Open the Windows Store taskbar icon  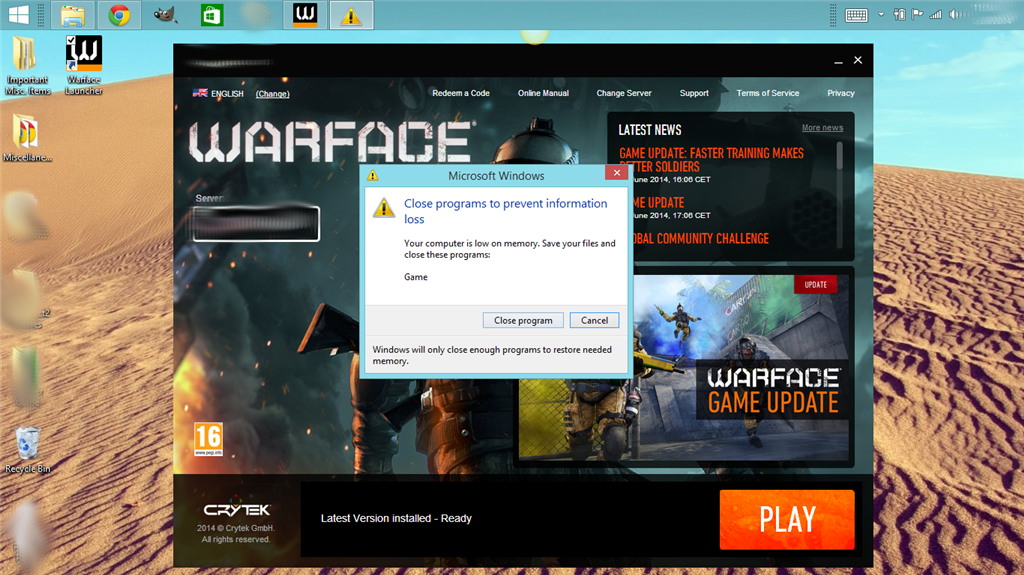pos(212,15)
